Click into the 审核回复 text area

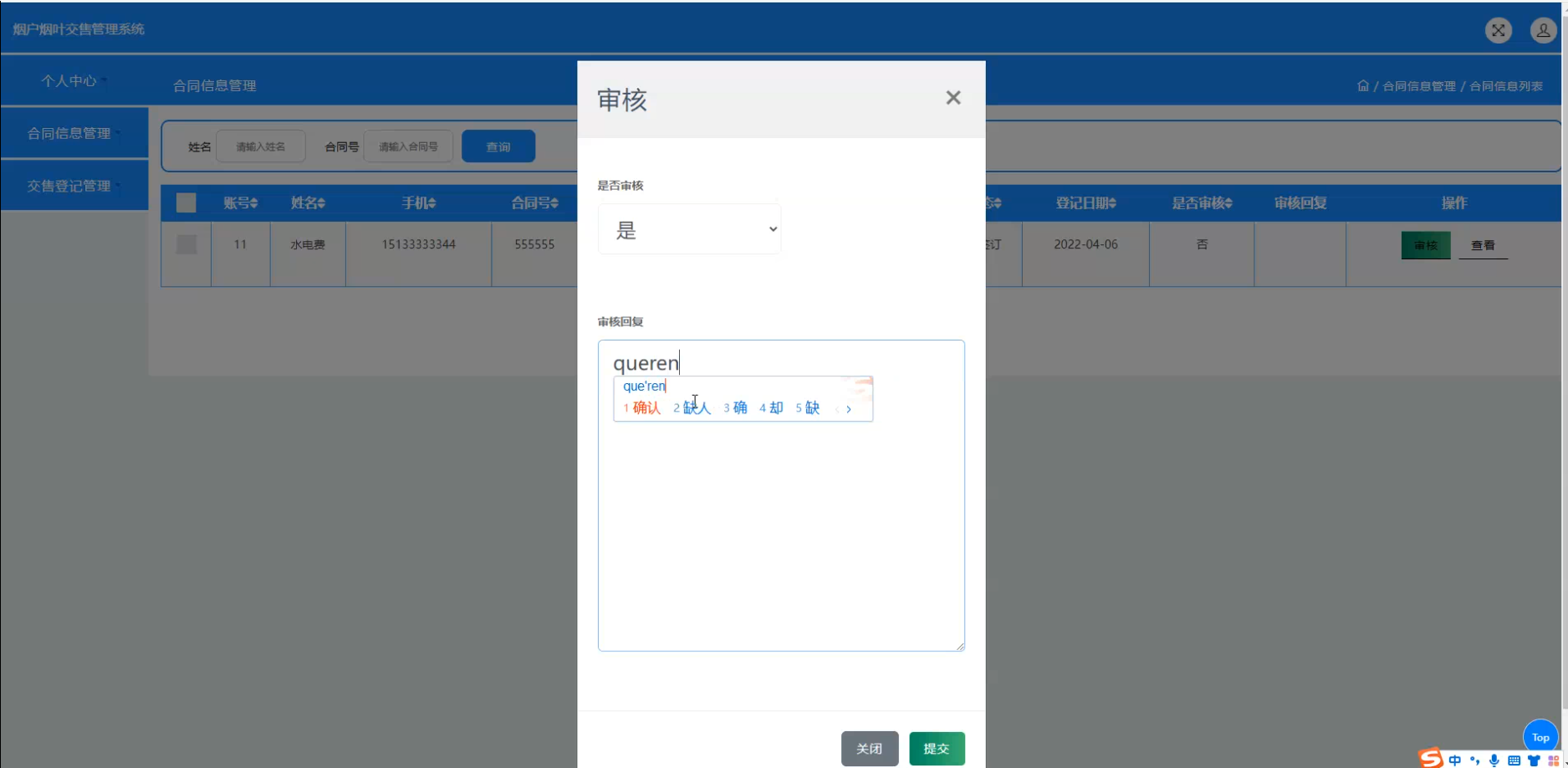click(781, 495)
